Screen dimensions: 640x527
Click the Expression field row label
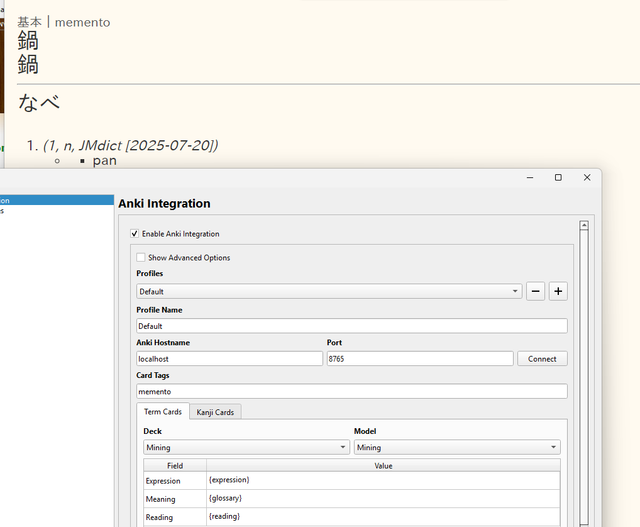pyautogui.click(x=175, y=481)
